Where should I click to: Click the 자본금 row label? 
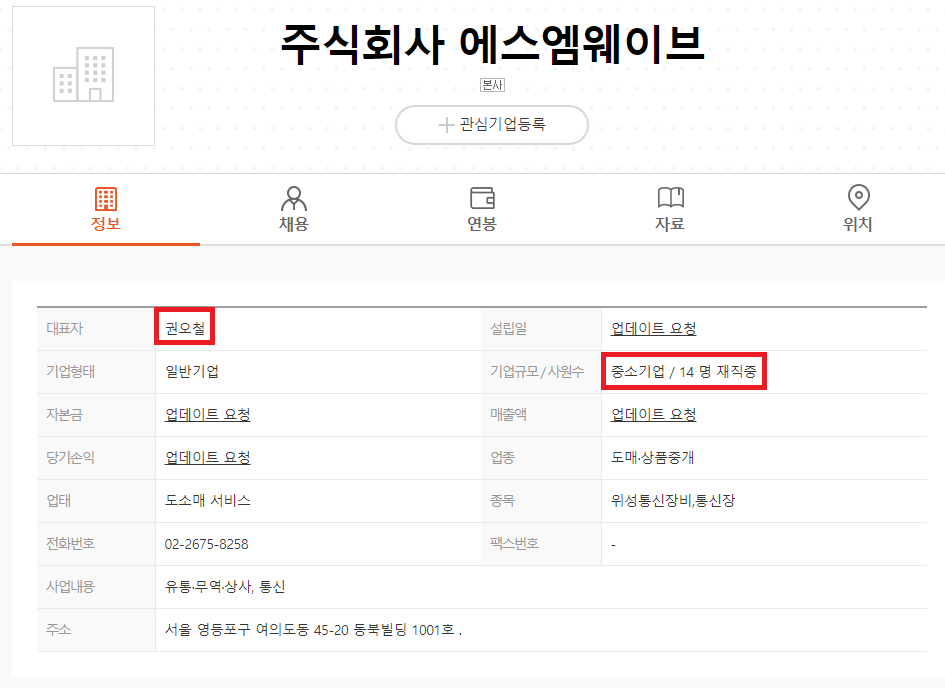pos(64,415)
